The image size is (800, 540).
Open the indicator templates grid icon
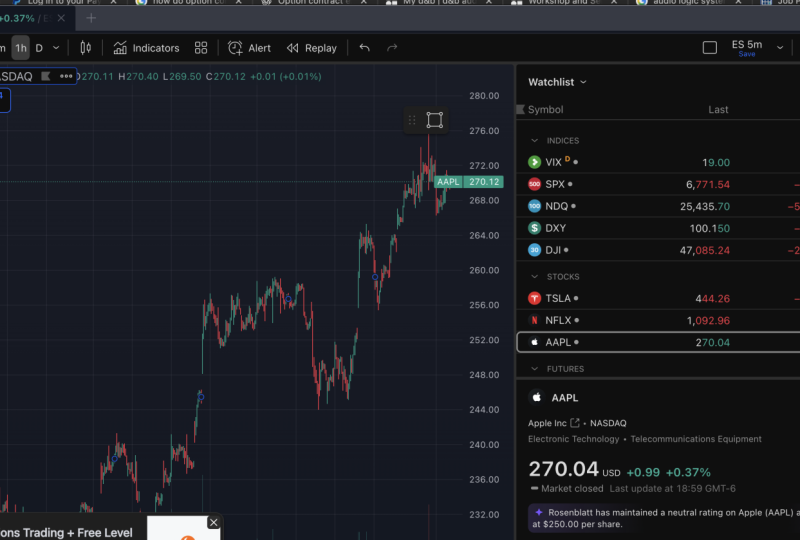tap(201, 48)
